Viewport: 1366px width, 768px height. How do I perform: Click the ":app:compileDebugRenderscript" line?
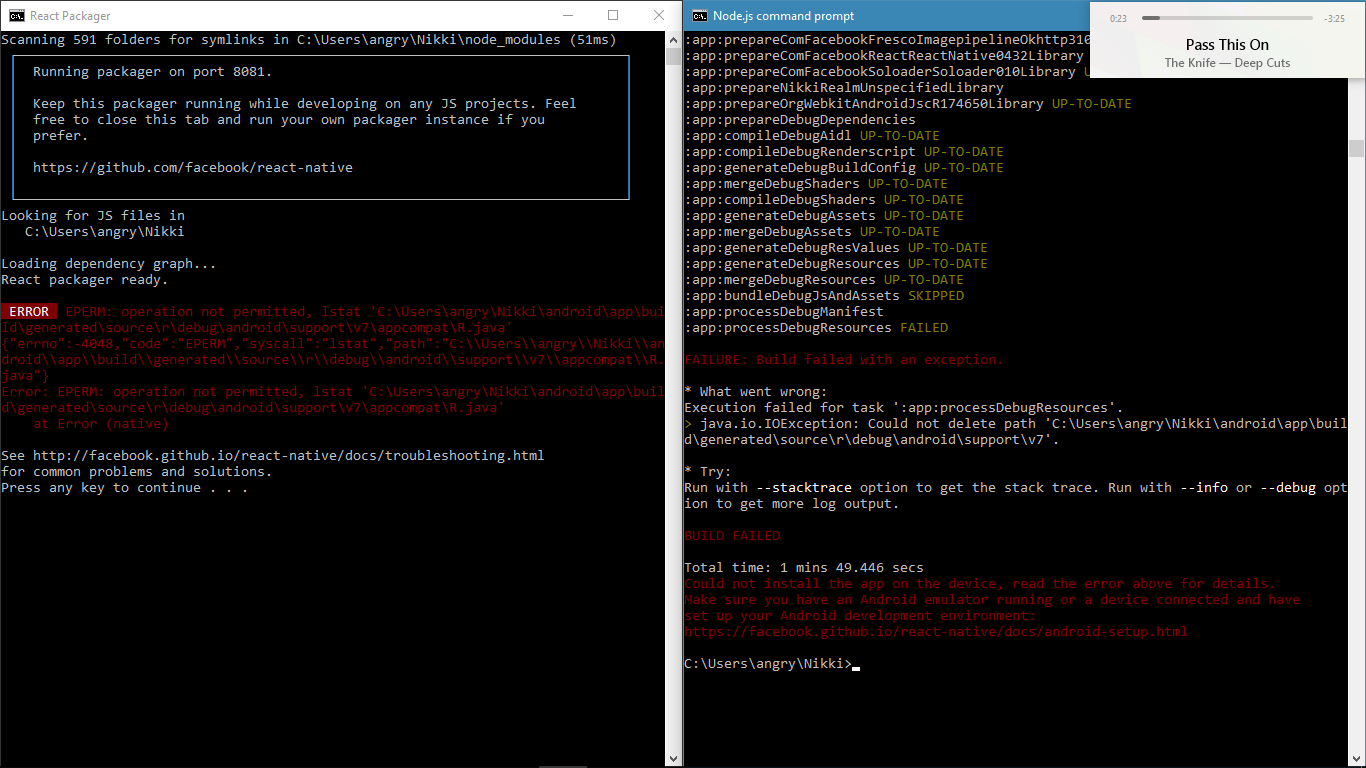[x=844, y=152]
